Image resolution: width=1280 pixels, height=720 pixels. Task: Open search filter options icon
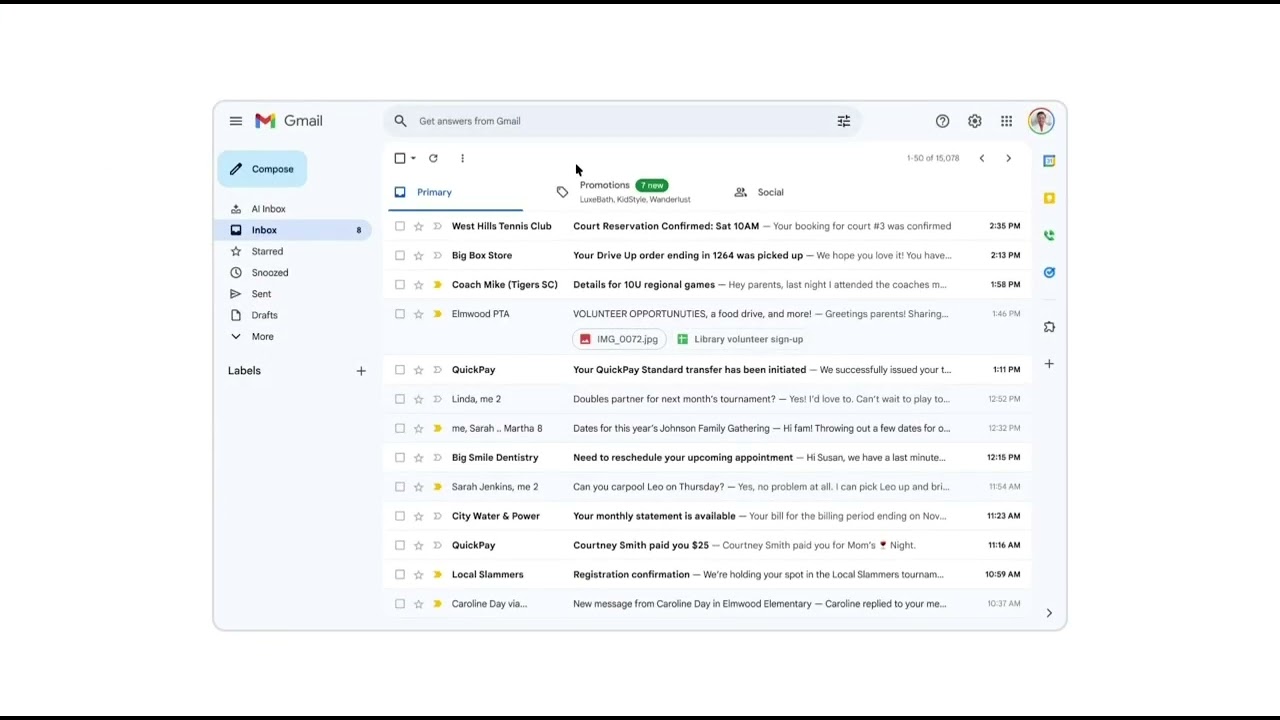pyautogui.click(x=844, y=121)
